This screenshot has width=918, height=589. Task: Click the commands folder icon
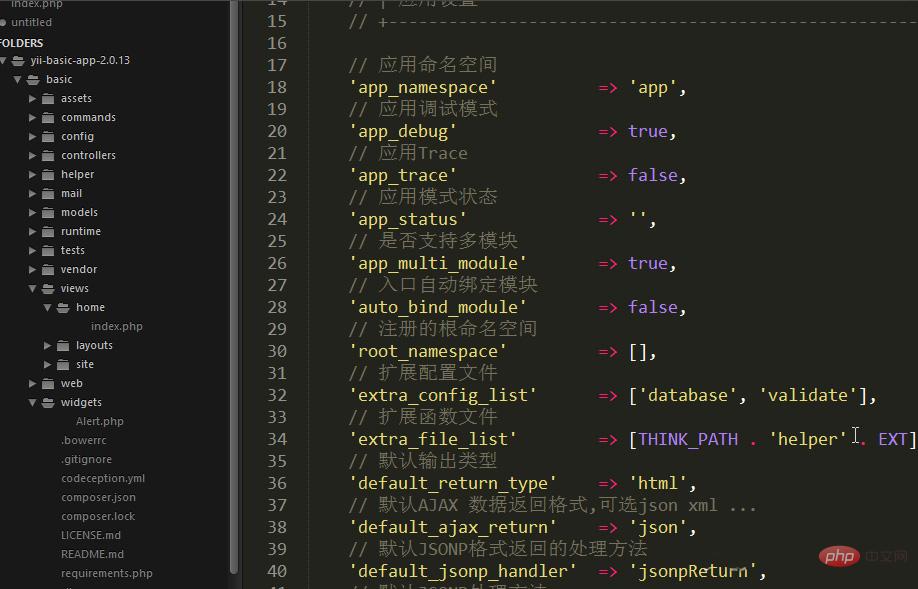48,117
